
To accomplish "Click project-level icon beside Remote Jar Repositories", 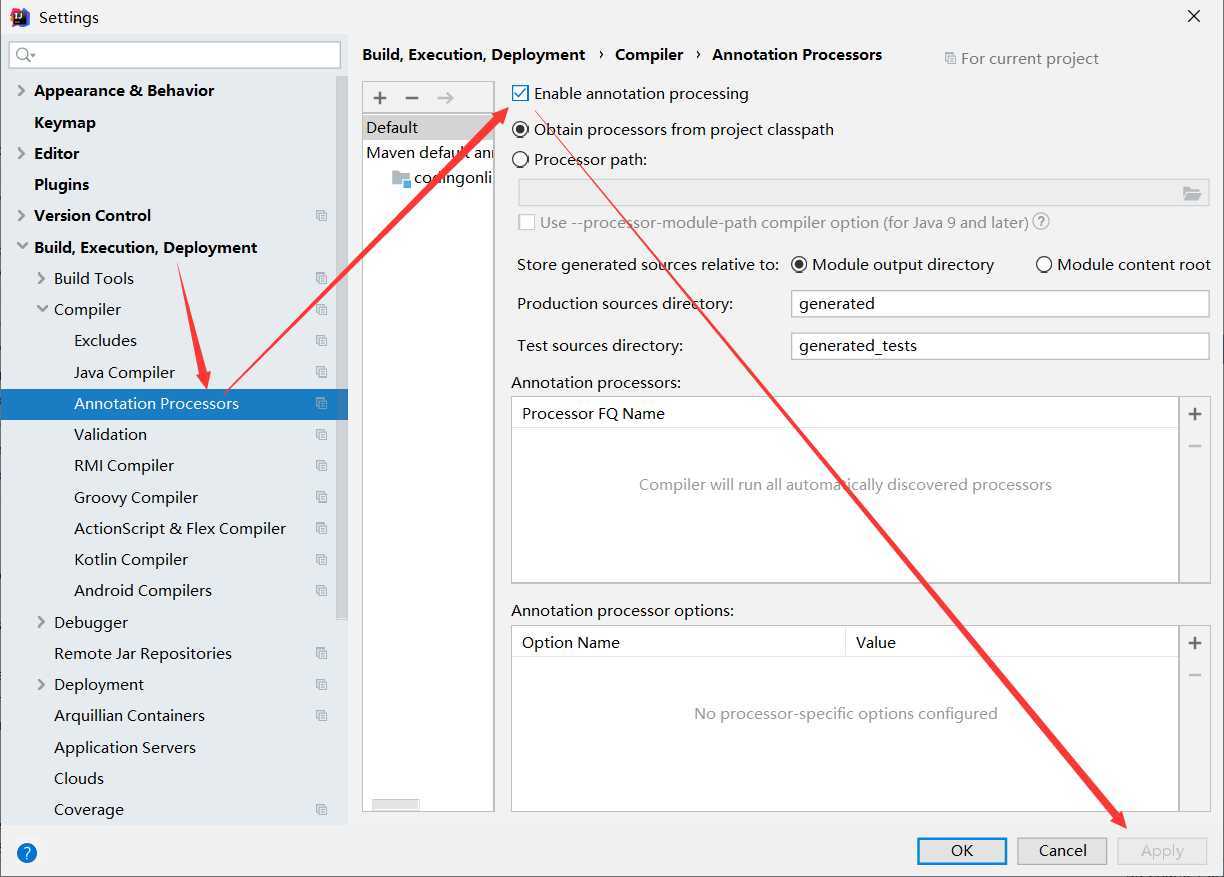I will point(321,654).
